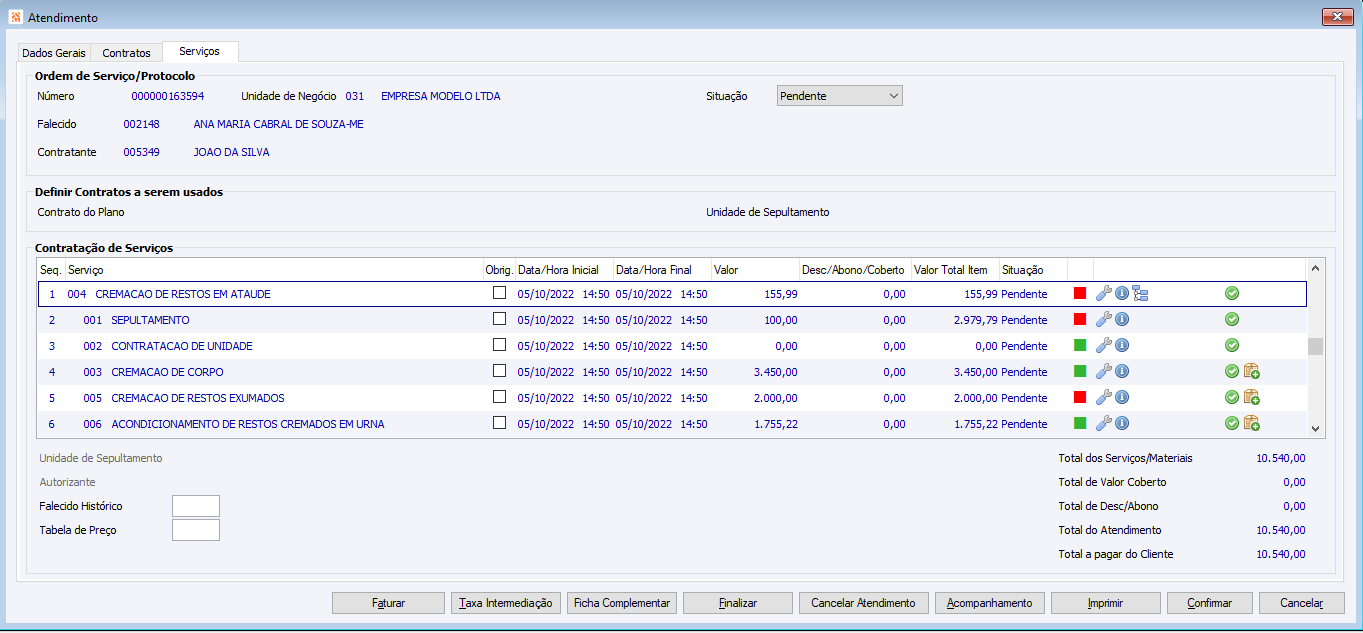Click the Imprimir button
The height and width of the screenshot is (633, 1363).
(1106, 603)
